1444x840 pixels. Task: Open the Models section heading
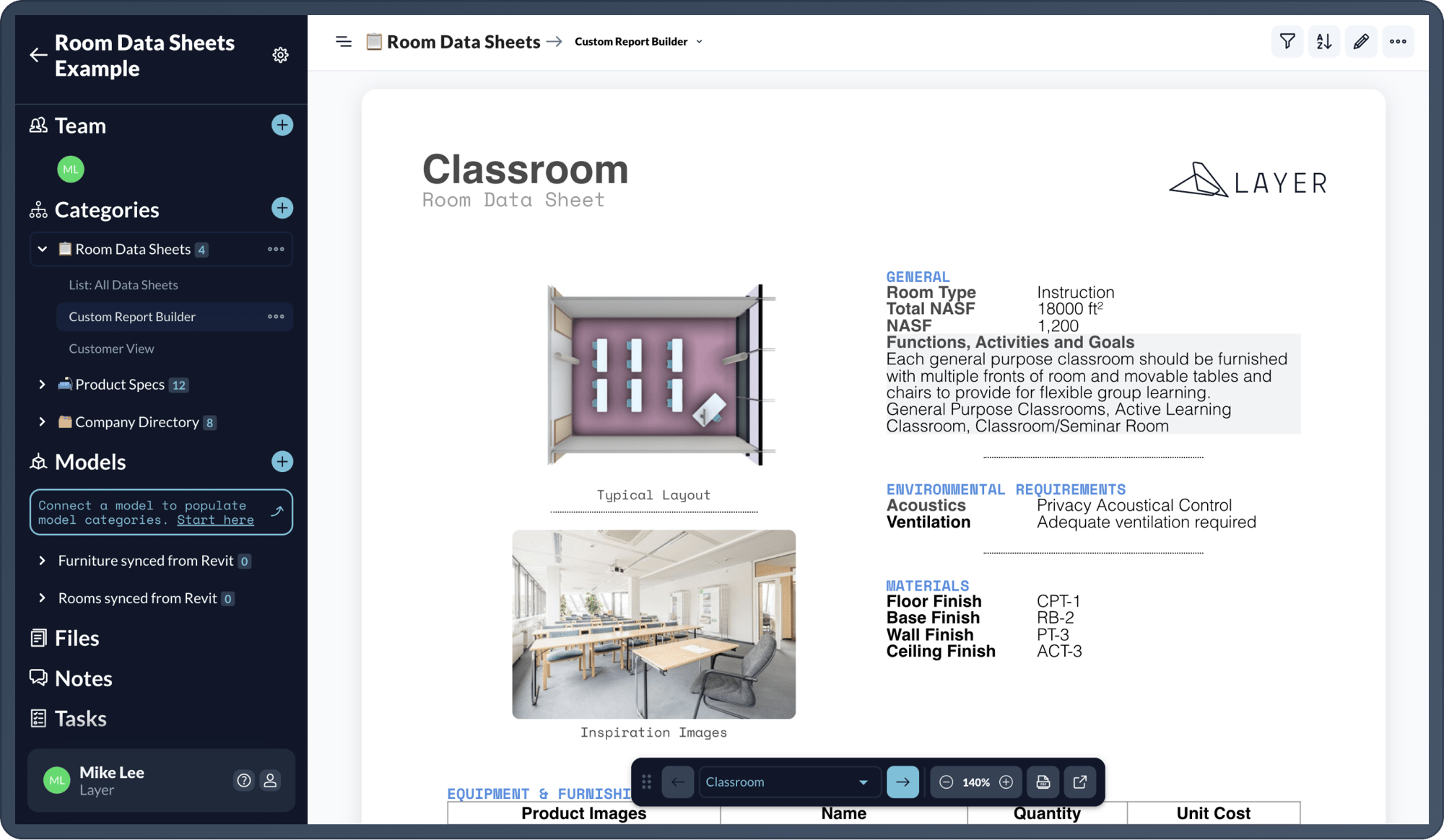click(x=90, y=462)
